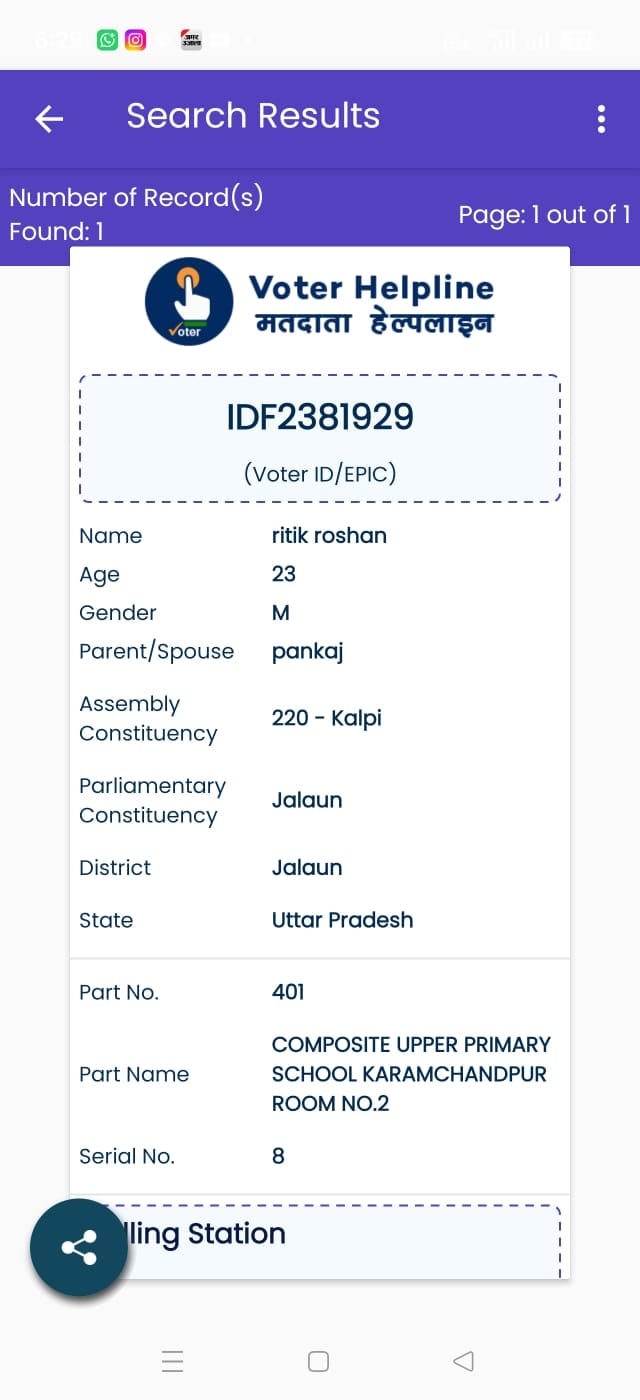
Task: Open WhatsApp notification icon in status bar
Action: pyautogui.click(x=107, y=40)
